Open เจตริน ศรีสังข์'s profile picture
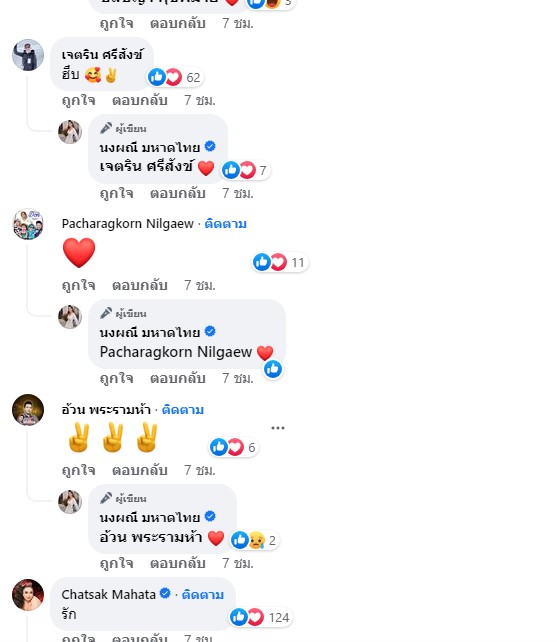Image resolution: width=557 pixels, height=642 pixels. (28, 55)
